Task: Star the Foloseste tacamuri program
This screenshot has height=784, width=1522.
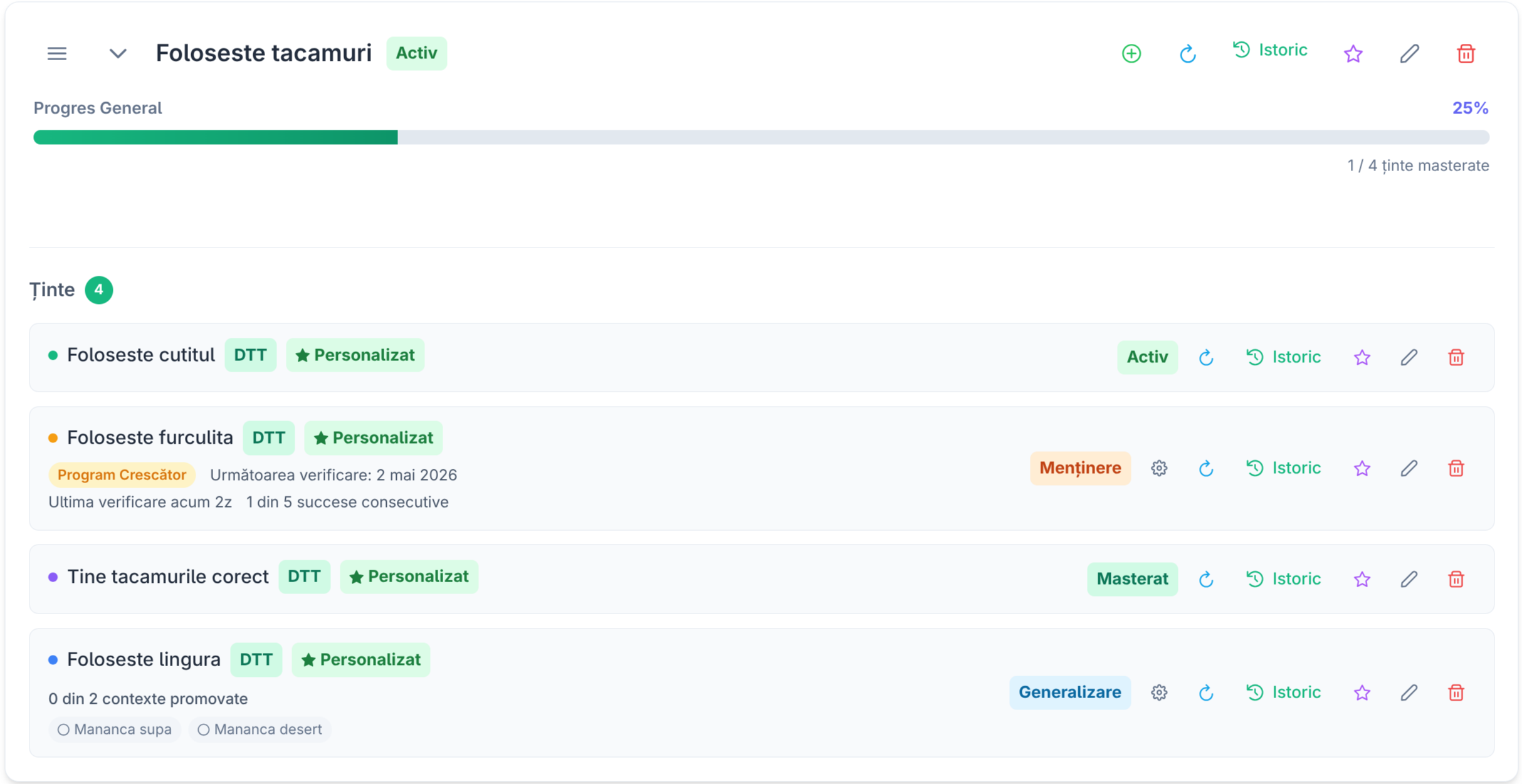Action: 1353,53
